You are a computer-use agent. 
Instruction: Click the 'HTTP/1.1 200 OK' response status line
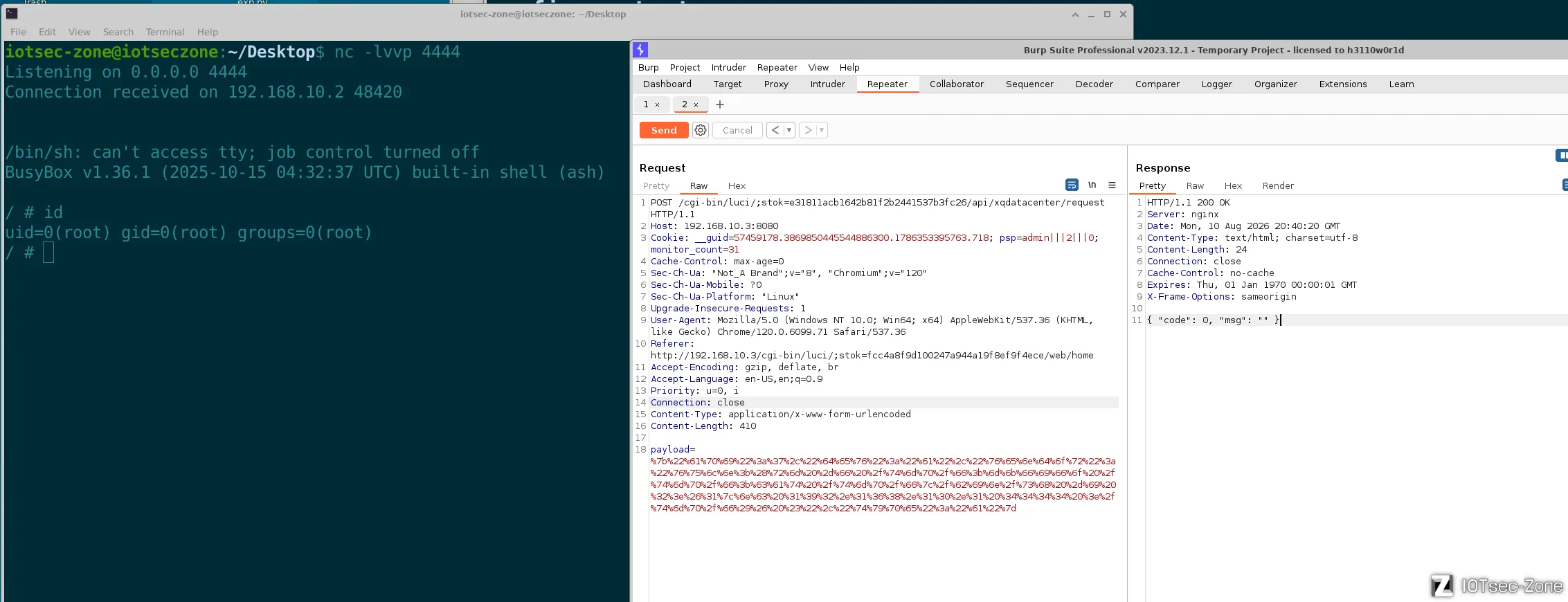pyautogui.click(x=1189, y=203)
